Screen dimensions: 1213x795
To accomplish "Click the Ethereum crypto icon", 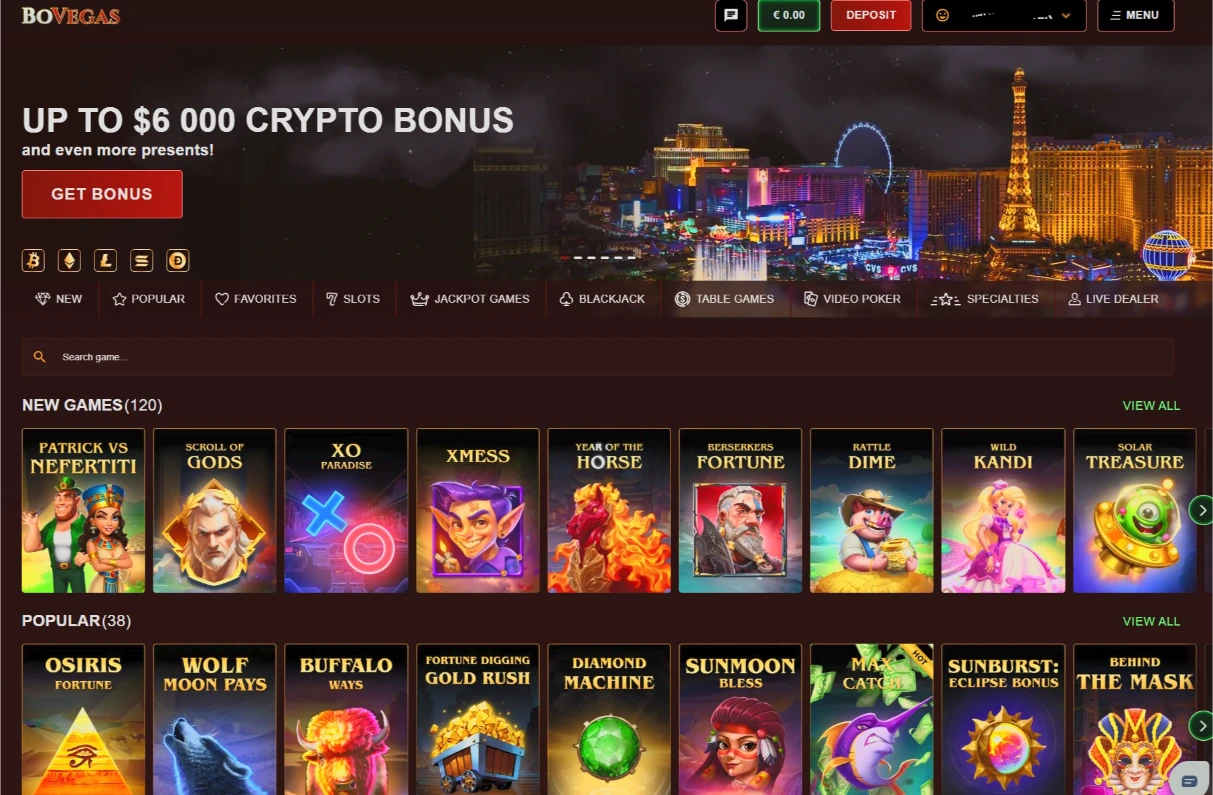I will pos(70,261).
